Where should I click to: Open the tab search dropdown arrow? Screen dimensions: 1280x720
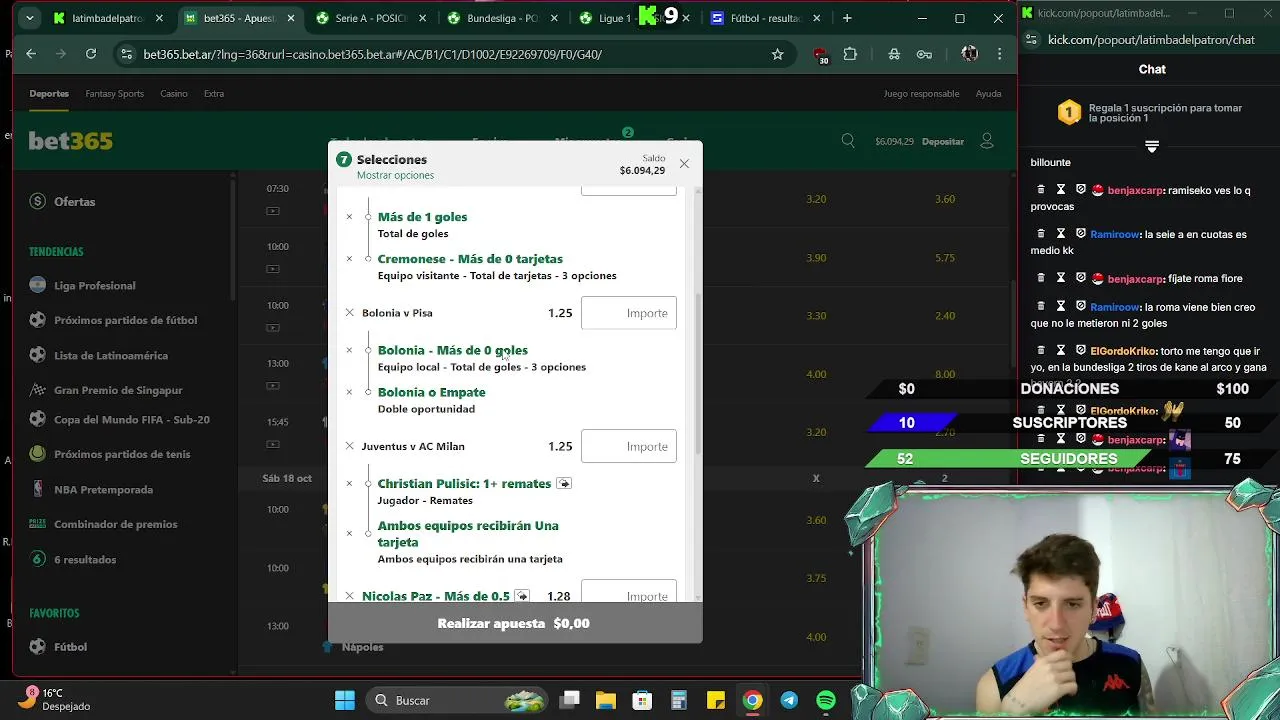(30, 18)
